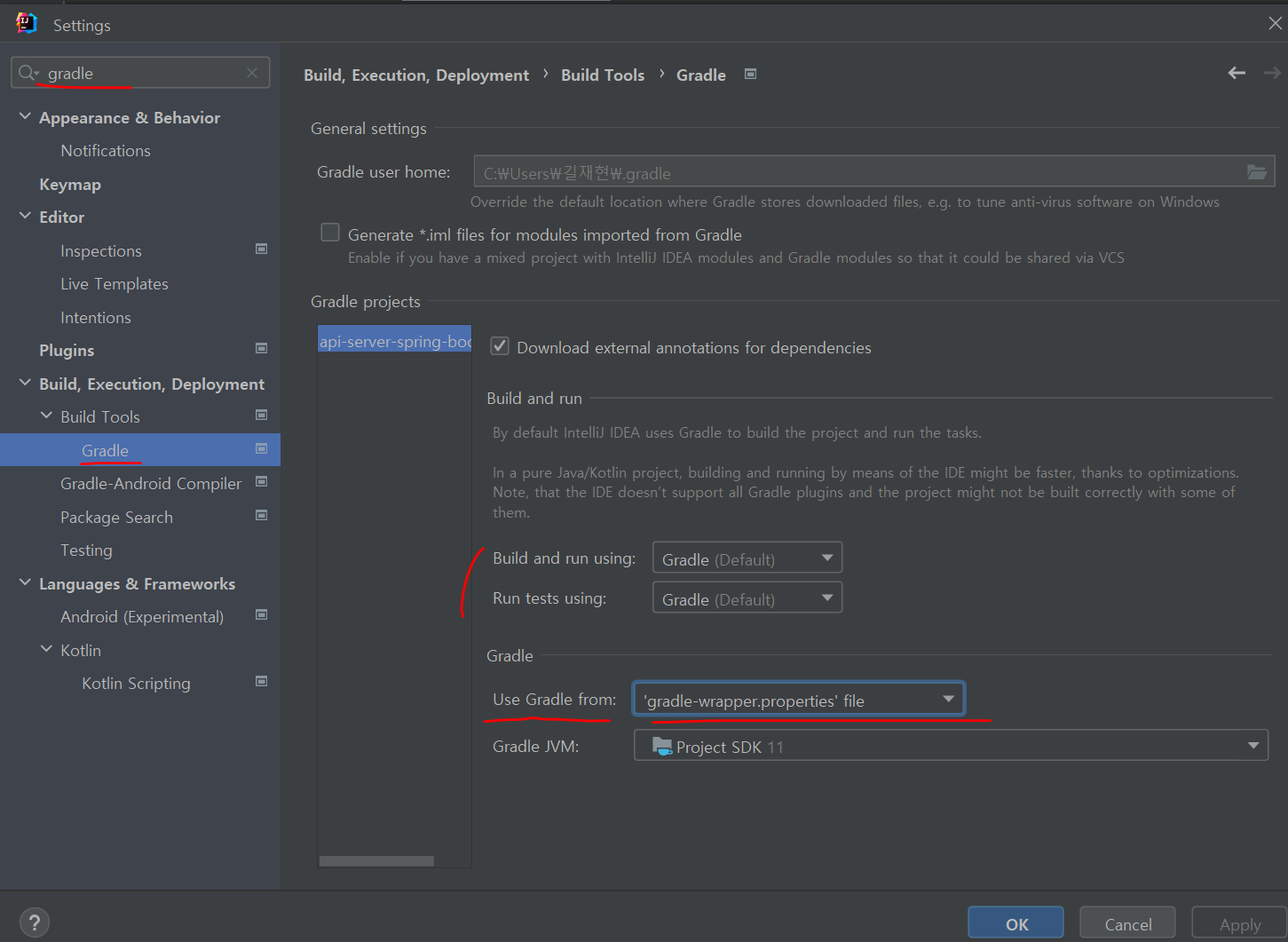Open Notifications settings

pos(106,151)
